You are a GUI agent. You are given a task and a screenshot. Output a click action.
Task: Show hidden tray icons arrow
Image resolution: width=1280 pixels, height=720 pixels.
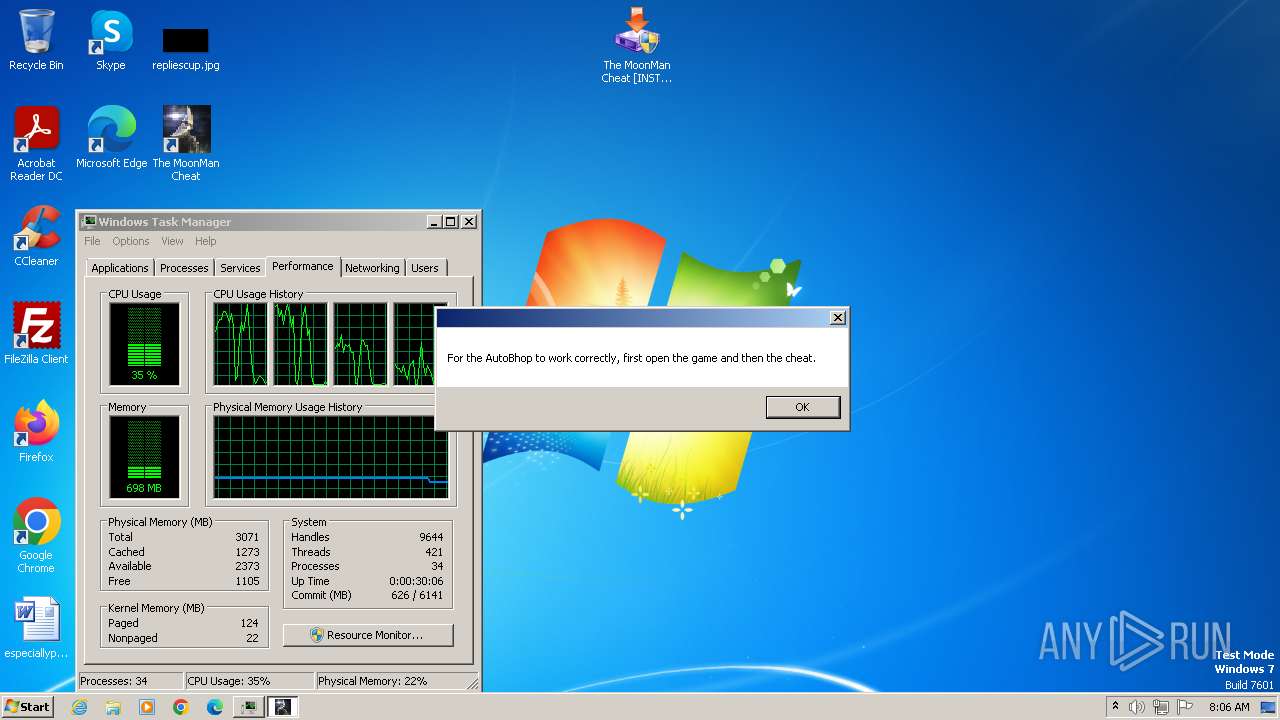click(x=1115, y=707)
